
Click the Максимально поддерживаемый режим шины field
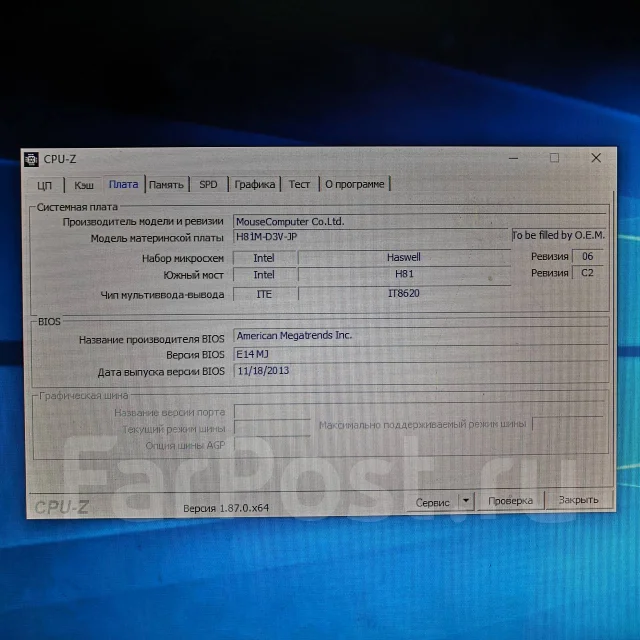[568, 423]
